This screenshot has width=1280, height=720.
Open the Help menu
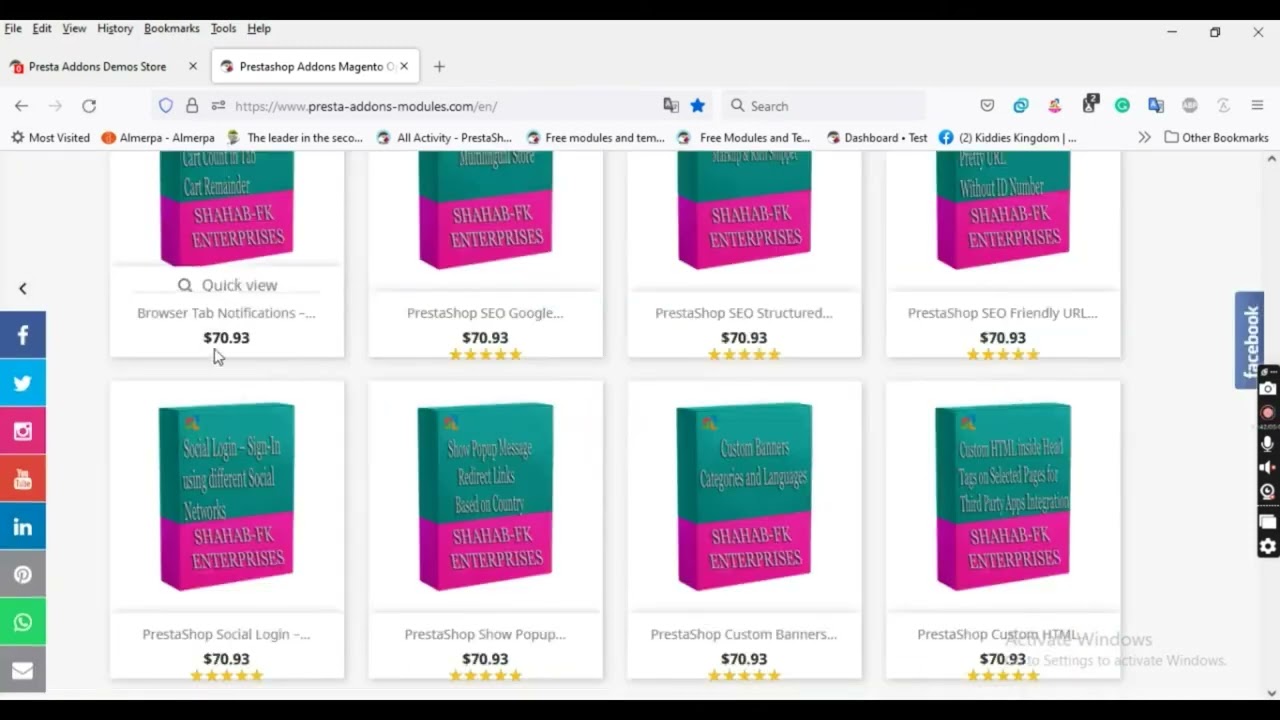pyautogui.click(x=259, y=28)
